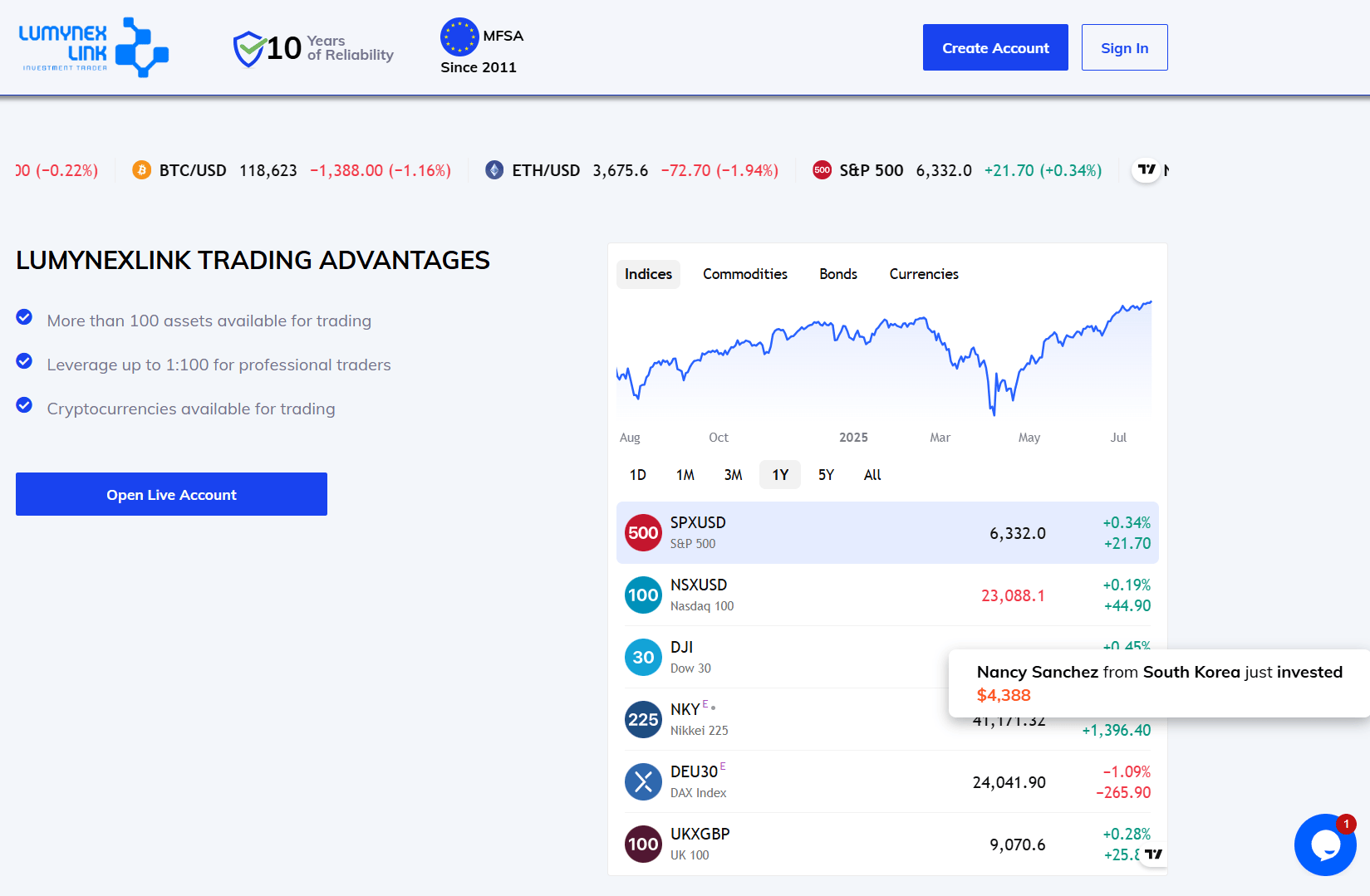Click ETH change −72.70 (−1.94%)
This screenshot has width=1370, height=896.
point(719,170)
